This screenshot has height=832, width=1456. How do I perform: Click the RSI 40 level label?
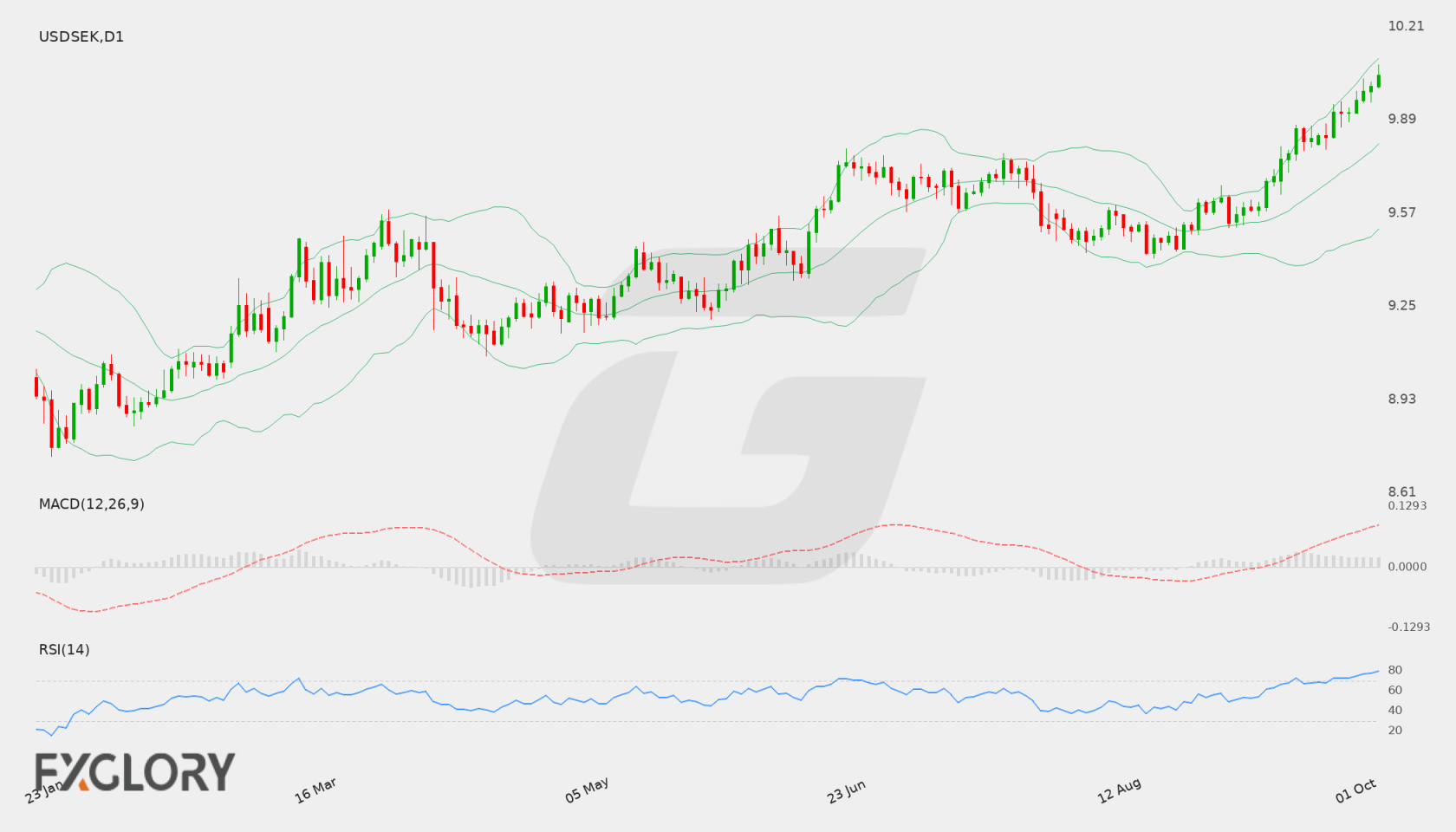pos(1395,710)
